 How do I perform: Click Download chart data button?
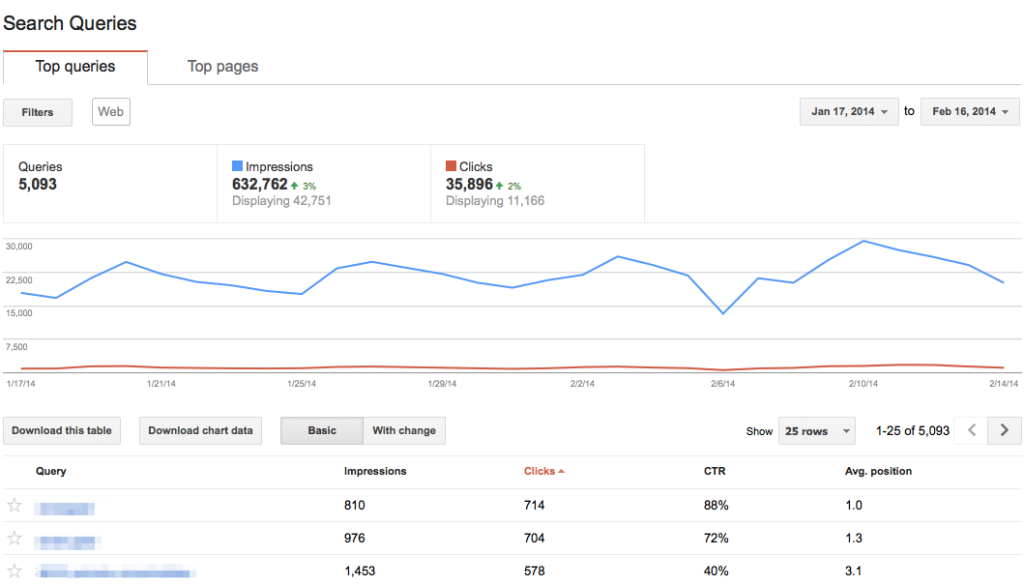pos(200,430)
